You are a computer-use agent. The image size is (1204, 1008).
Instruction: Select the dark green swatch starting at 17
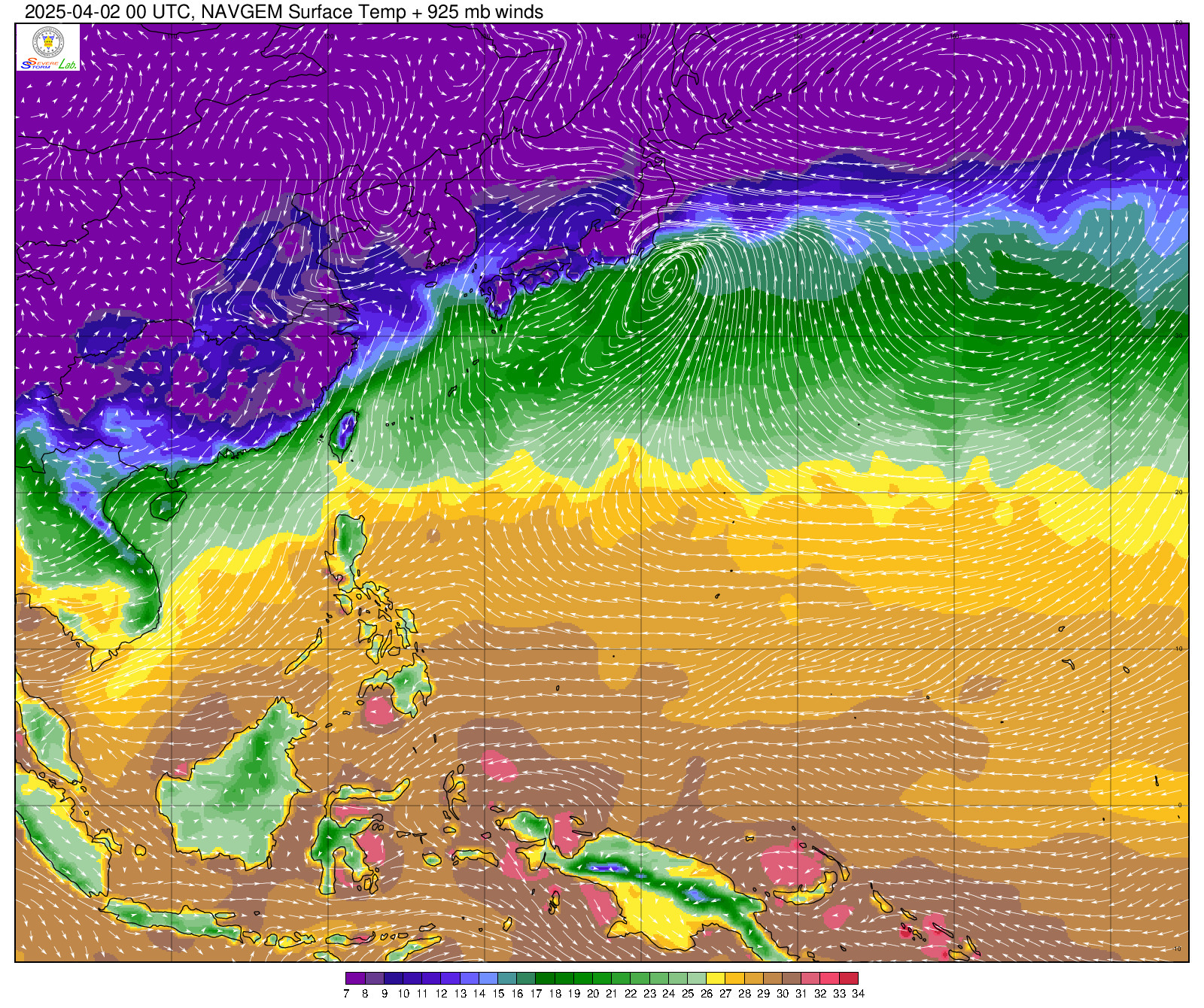tap(545, 978)
